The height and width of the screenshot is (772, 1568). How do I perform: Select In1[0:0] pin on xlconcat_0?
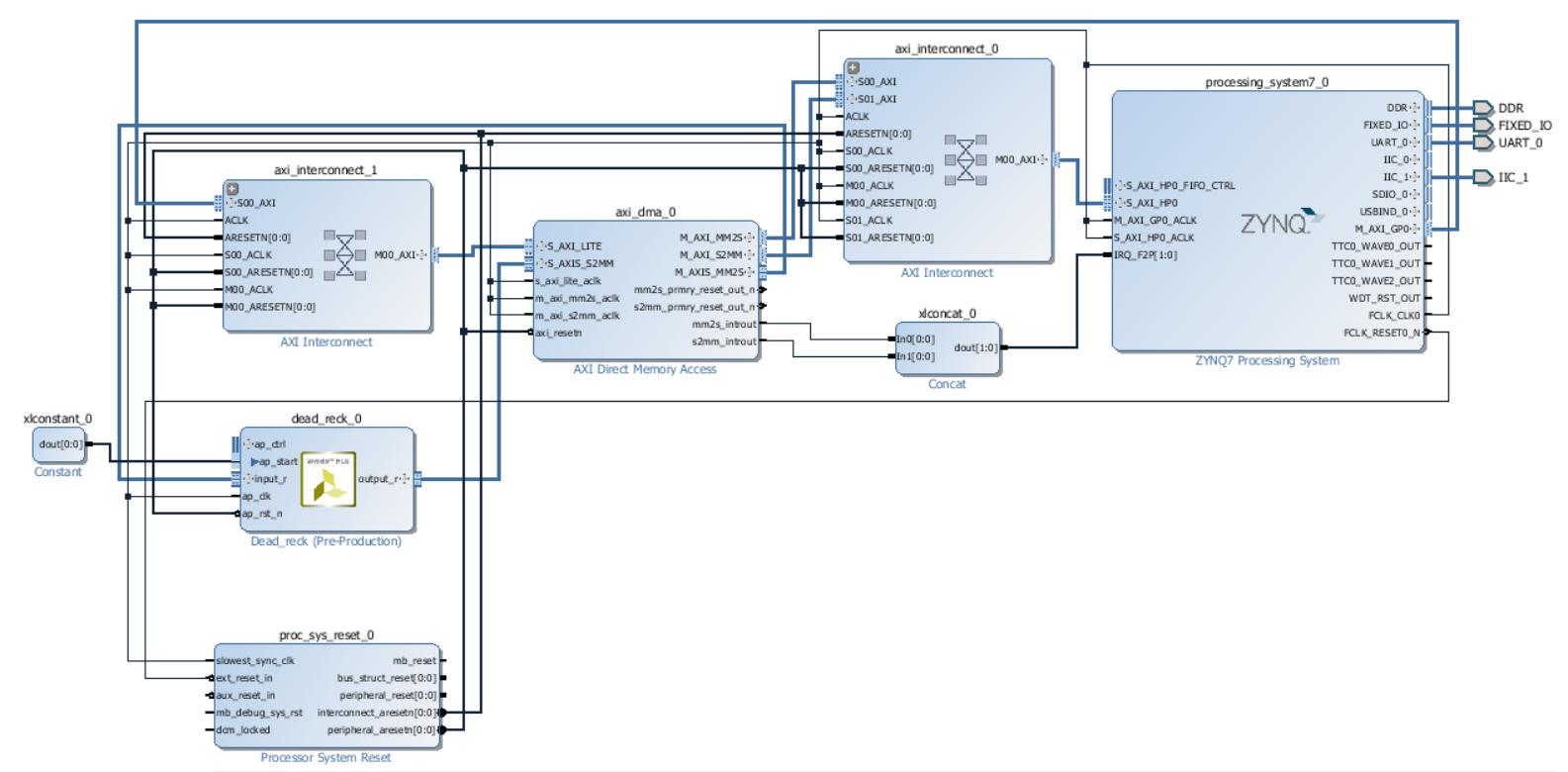[915, 356]
